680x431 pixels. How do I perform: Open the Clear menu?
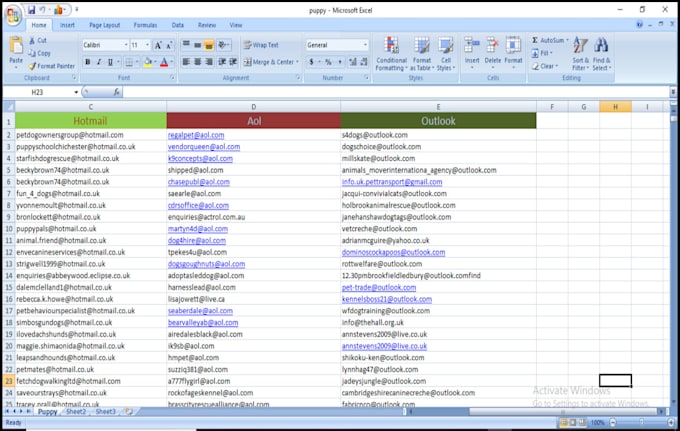(x=545, y=66)
